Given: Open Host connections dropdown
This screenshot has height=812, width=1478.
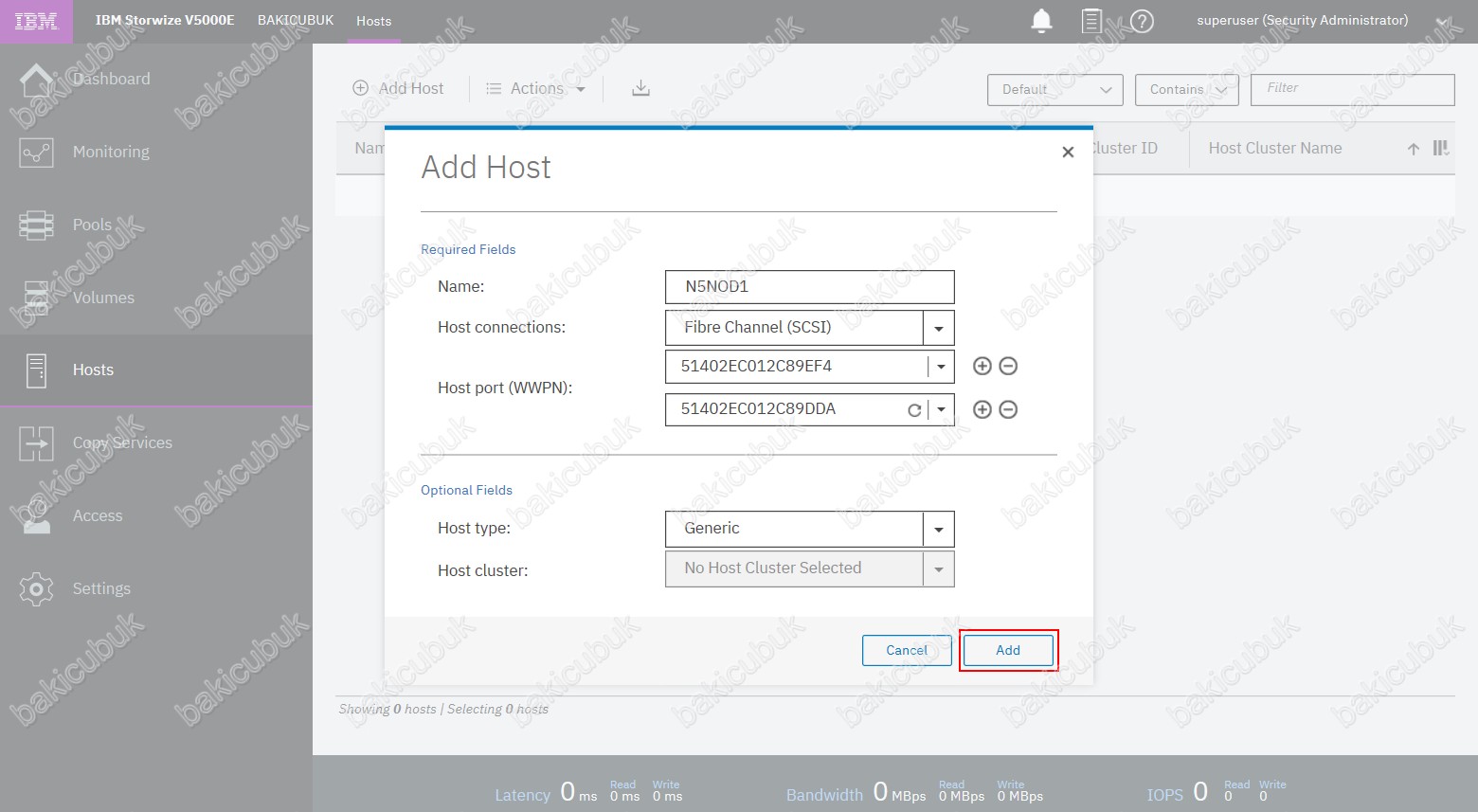Looking at the screenshot, I should (939, 328).
